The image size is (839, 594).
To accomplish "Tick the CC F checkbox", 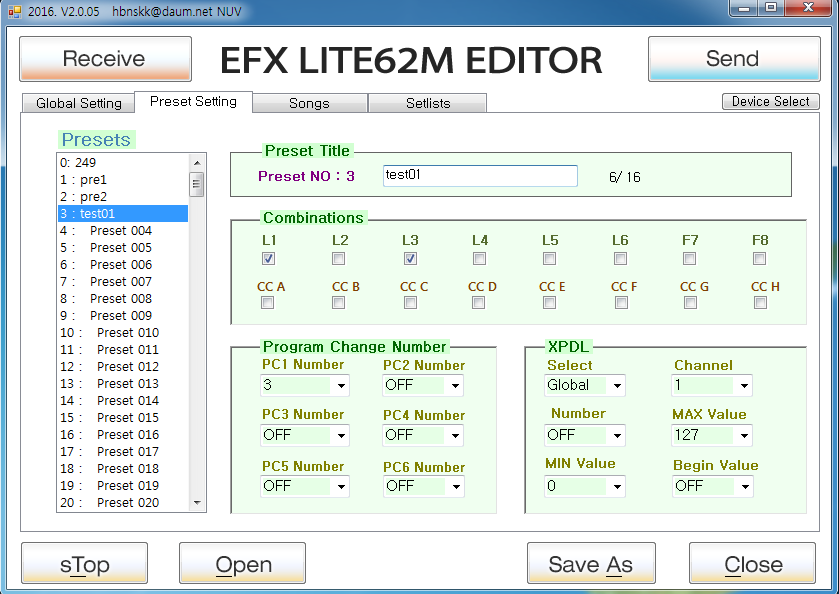I will click(621, 303).
